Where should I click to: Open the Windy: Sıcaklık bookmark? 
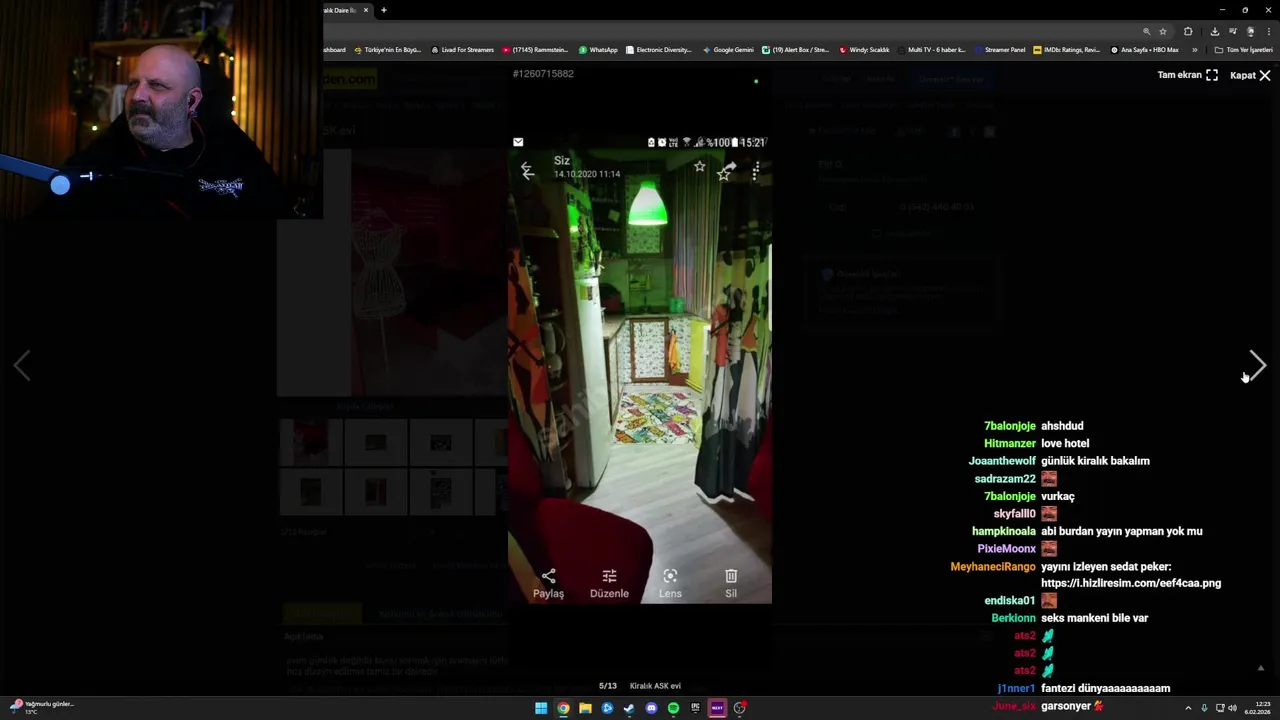tap(864, 50)
